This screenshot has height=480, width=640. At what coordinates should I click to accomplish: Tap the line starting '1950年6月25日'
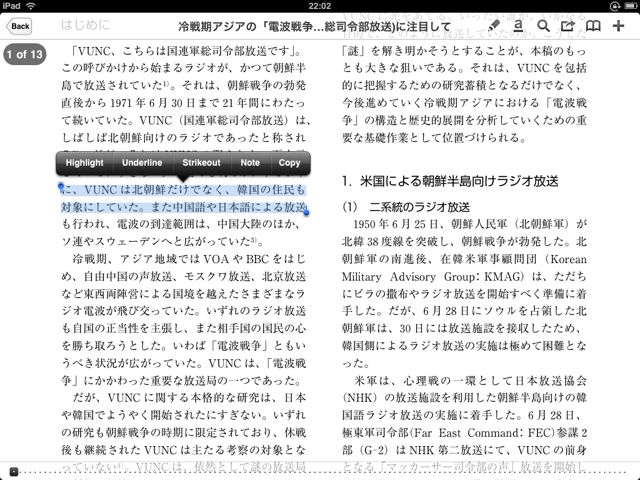click(470, 224)
